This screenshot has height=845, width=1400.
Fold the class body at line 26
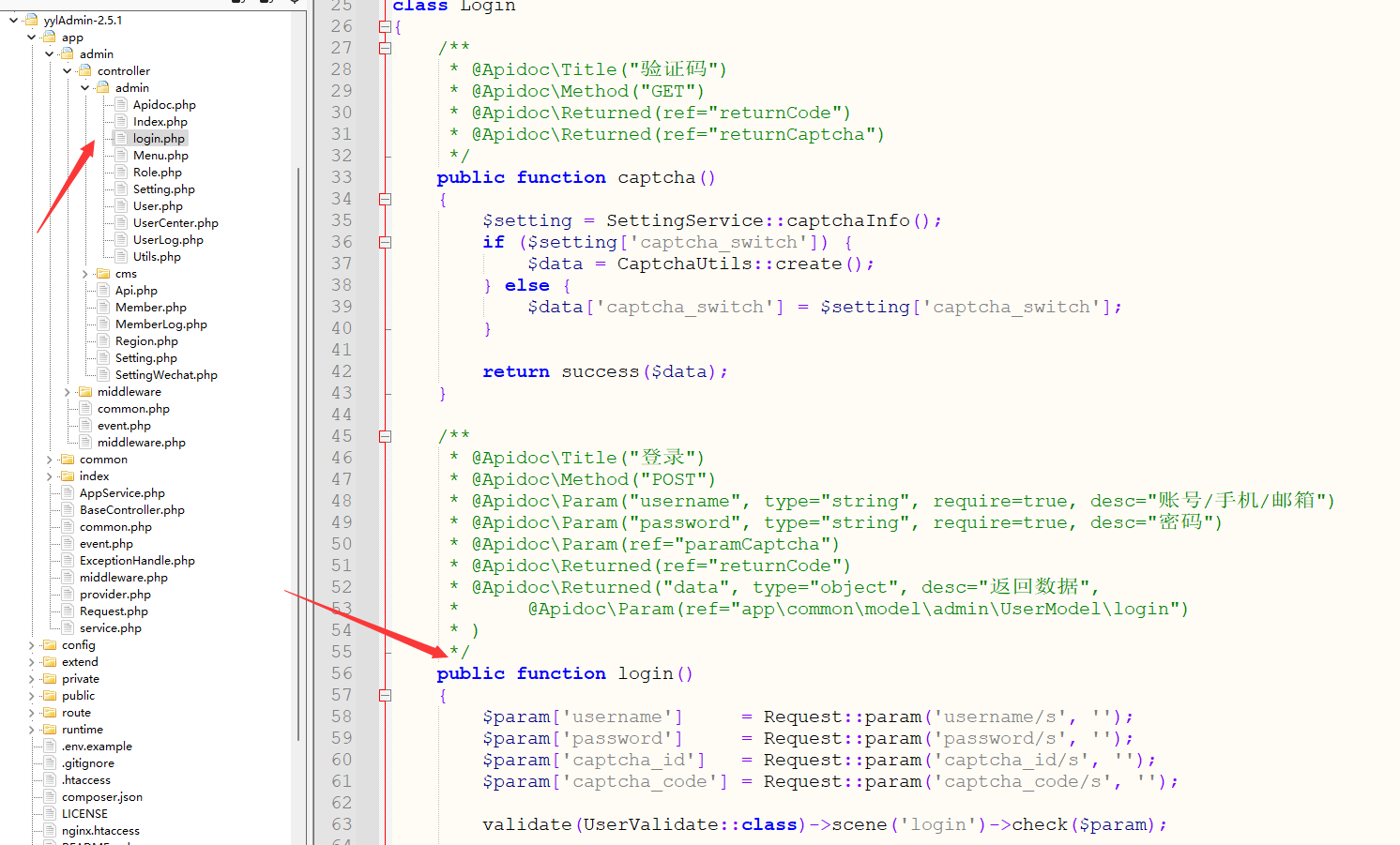(385, 26)
